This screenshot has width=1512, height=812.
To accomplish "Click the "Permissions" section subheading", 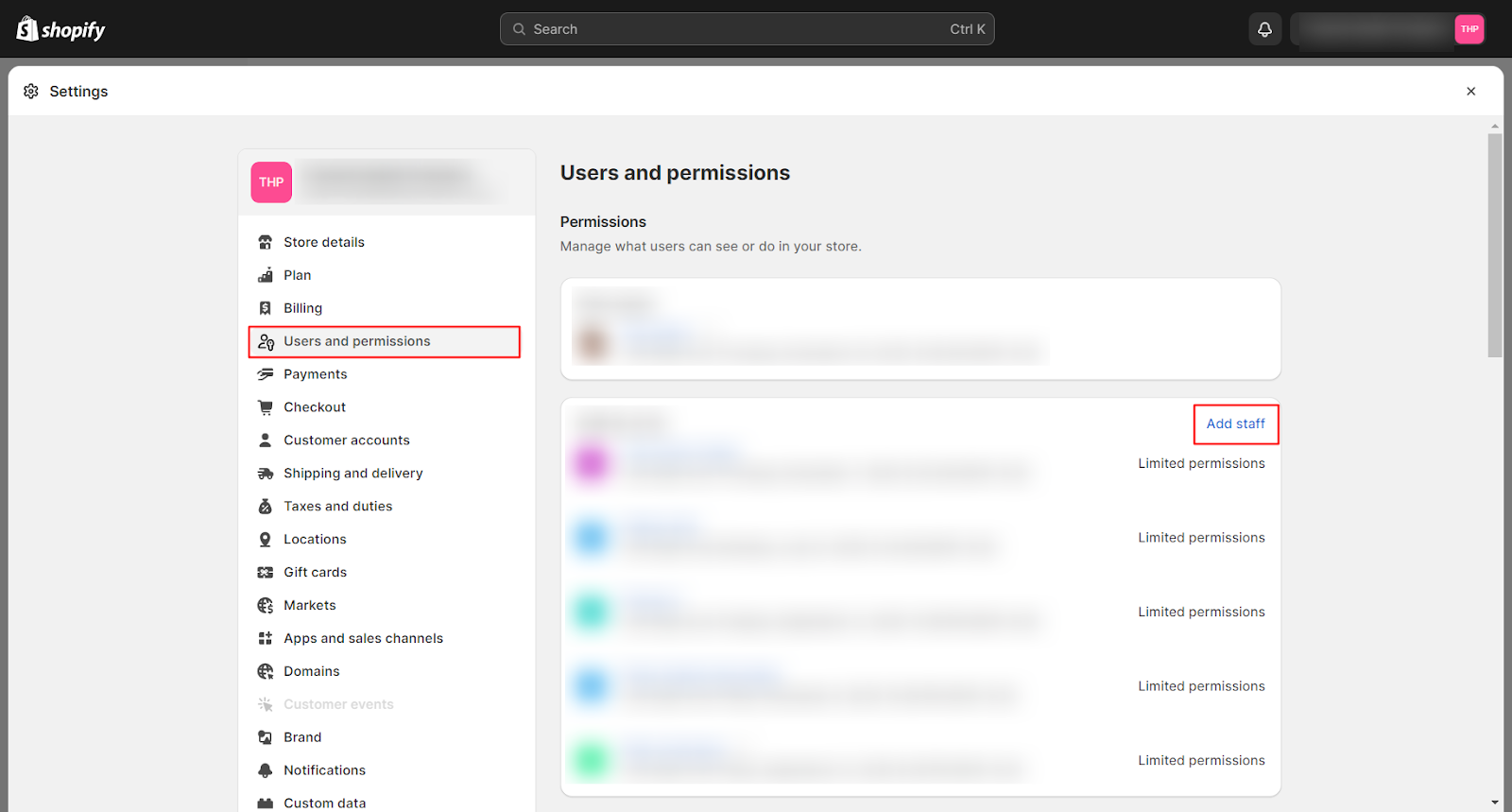I will (x=603, y=222).
